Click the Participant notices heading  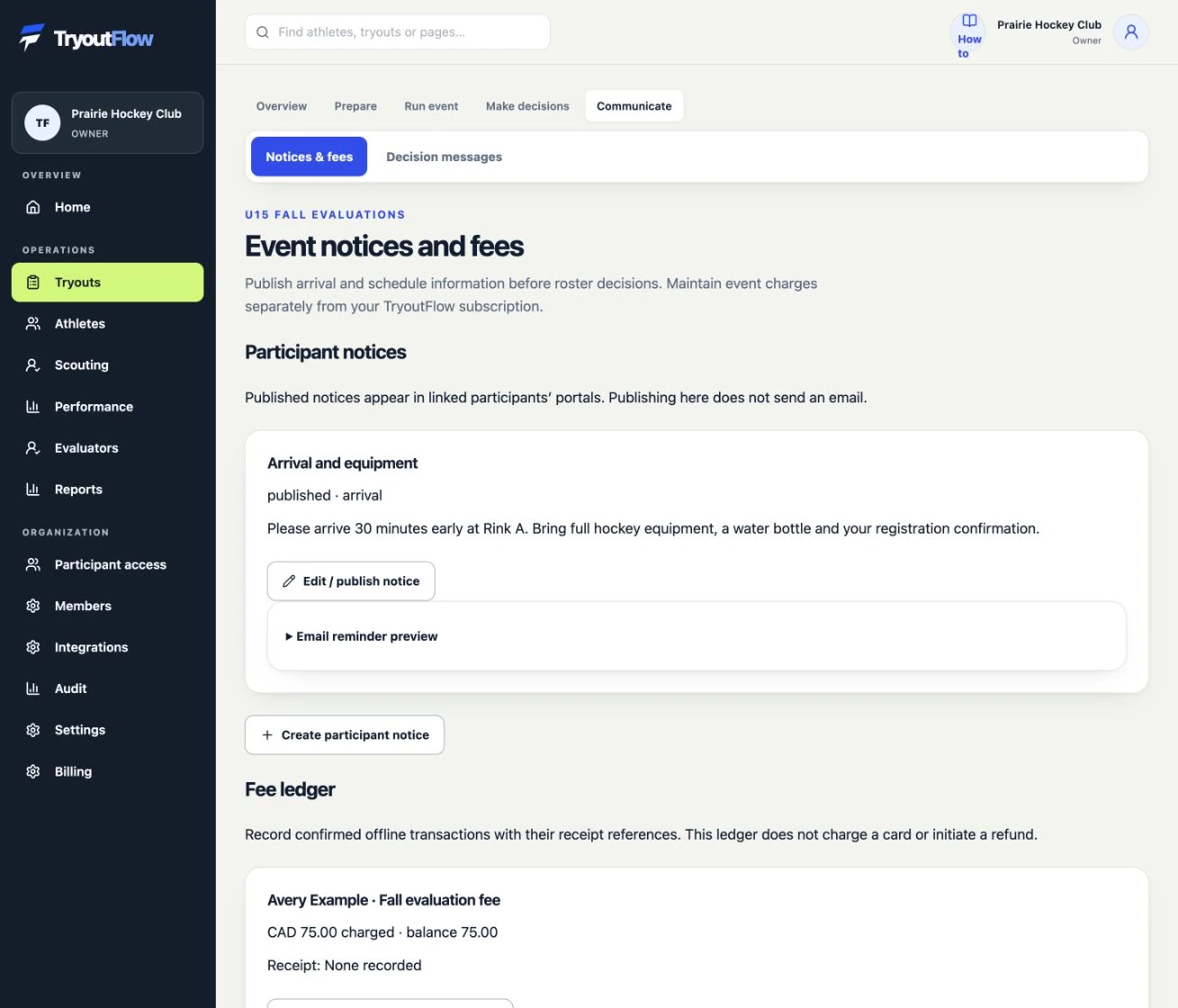(326, 353)
